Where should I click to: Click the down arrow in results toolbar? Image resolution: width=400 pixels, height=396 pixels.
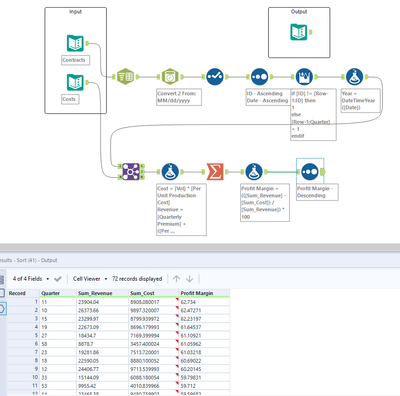(x=189, y=279)
